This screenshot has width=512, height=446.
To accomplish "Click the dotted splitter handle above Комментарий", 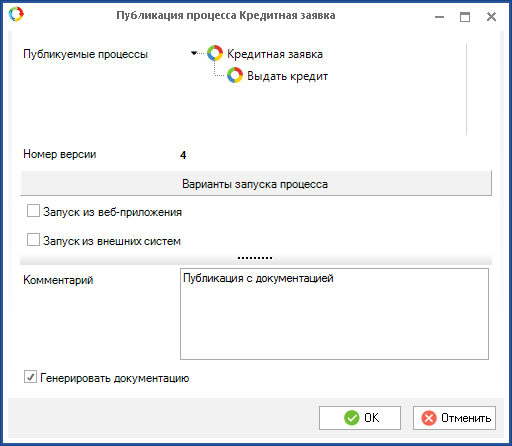I will pyautogui.click(x=255, y=258).
